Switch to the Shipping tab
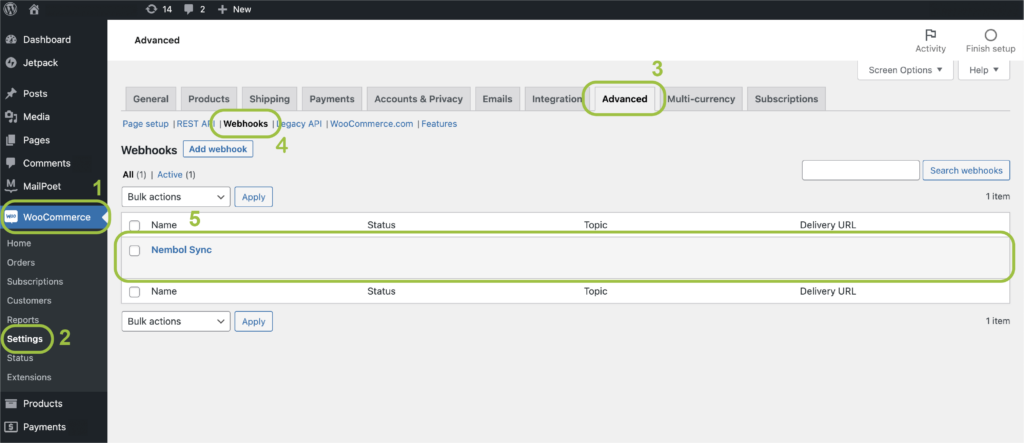The image size is (1024, 443). click(269, 99)
